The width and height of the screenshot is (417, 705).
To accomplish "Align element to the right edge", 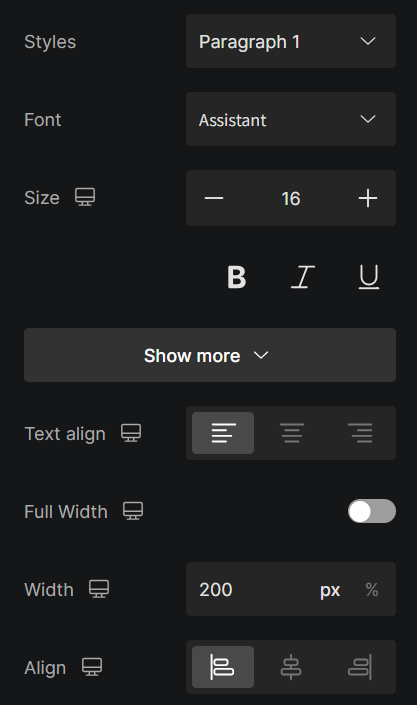I will click(360, 667).
